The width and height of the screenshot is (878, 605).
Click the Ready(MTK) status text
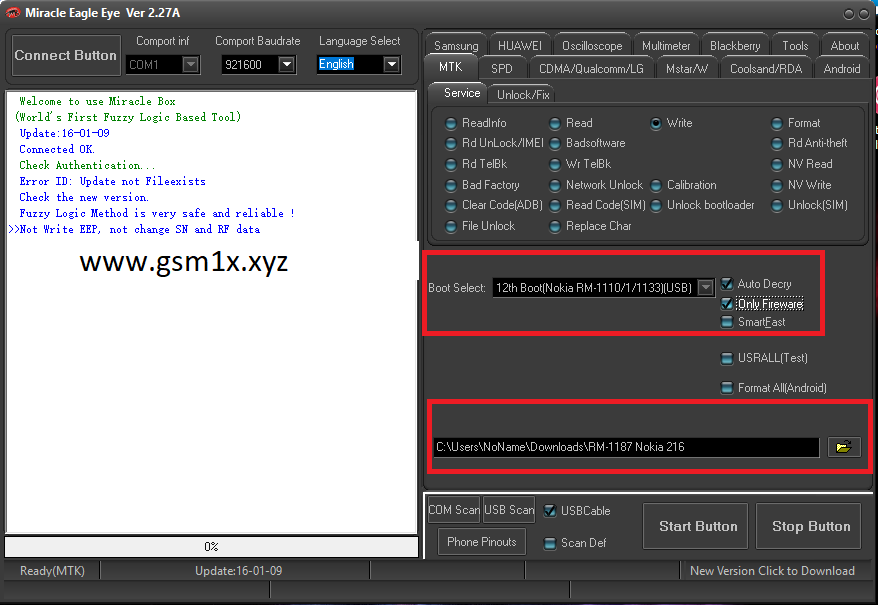click(x=52, y=571)
